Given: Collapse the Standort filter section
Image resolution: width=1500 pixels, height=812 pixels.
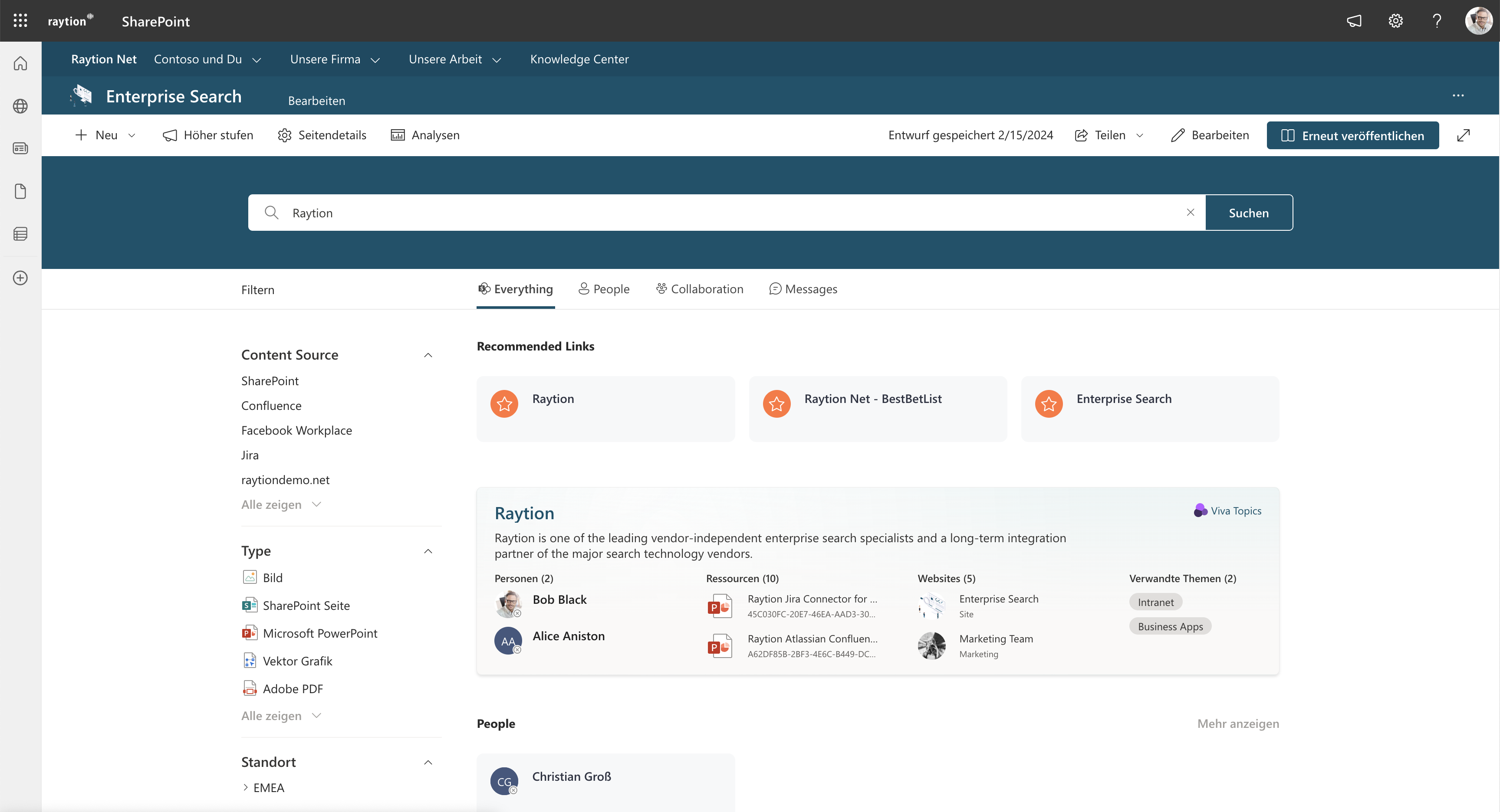Looking at the screenshot, I should pos(428,763).
